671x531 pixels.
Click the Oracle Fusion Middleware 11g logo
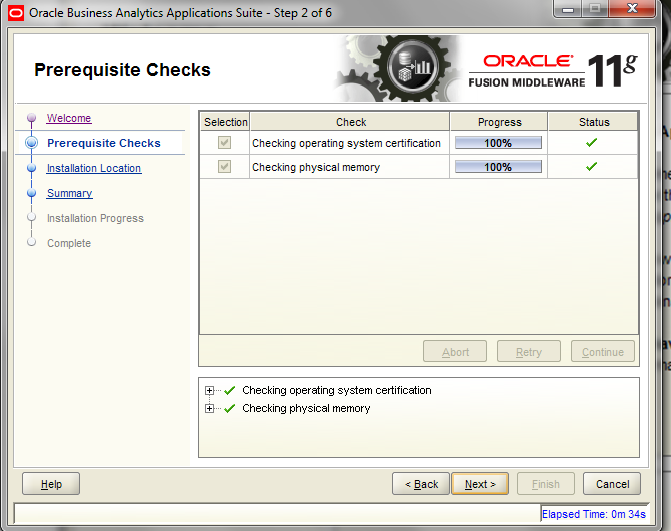(553, 71)
